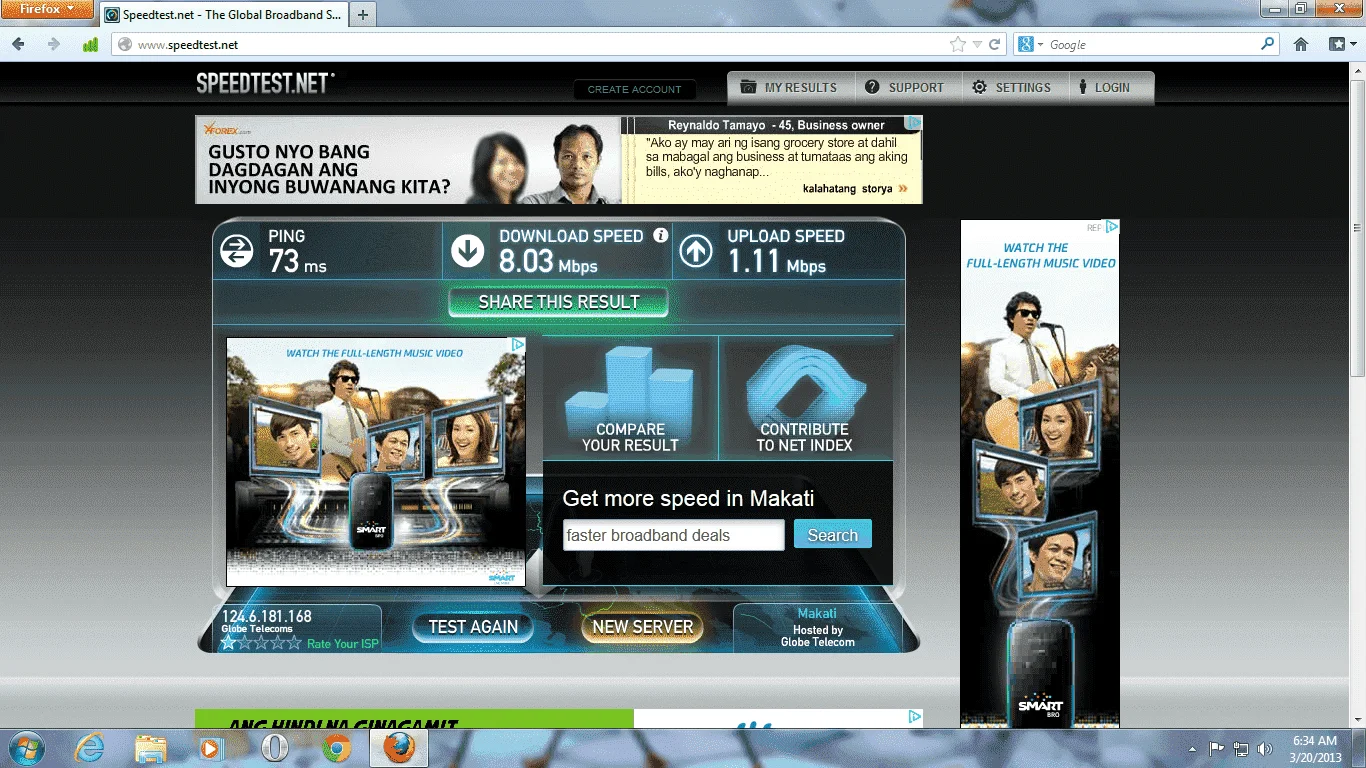Click the ping arrows icon
Screen dimensions: 1366x768
coord(237,251)
